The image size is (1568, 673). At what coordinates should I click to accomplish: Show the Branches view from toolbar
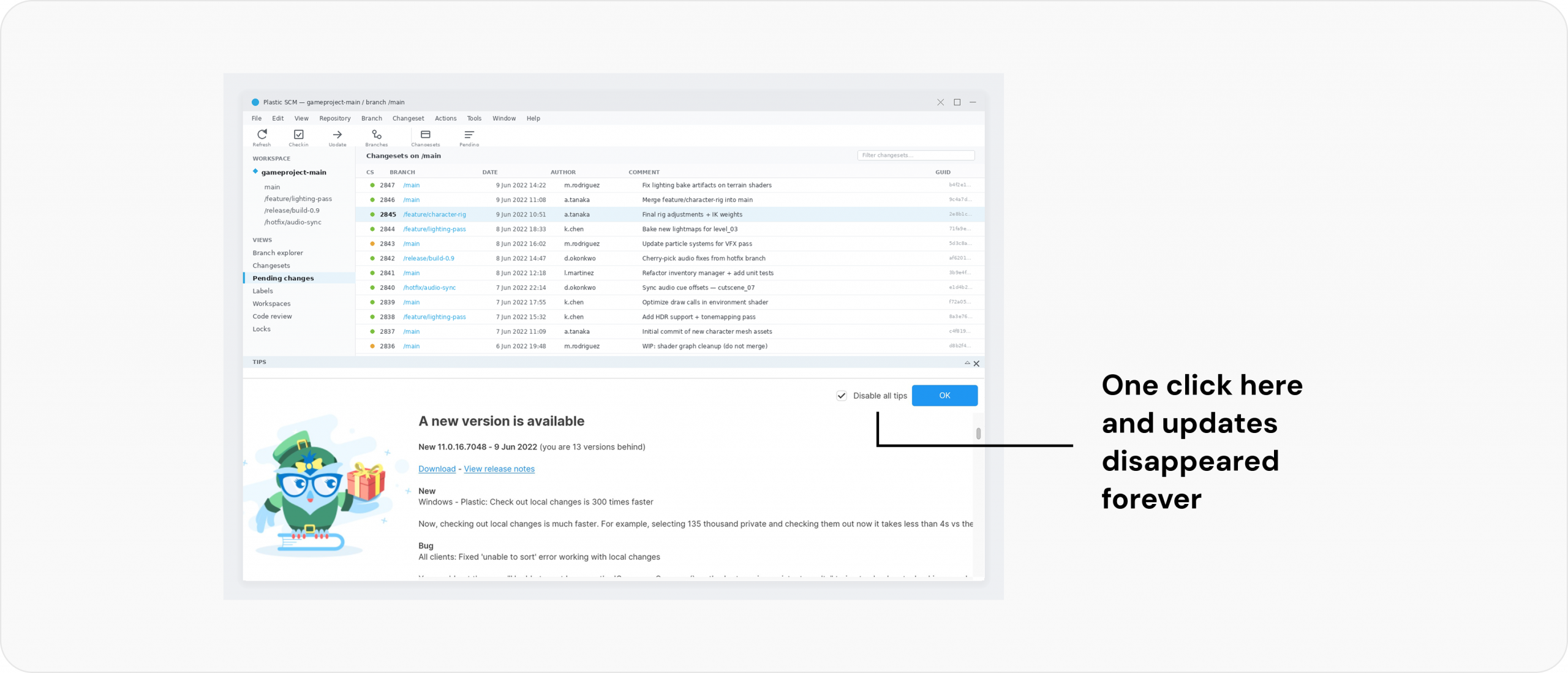coord(377,135)
